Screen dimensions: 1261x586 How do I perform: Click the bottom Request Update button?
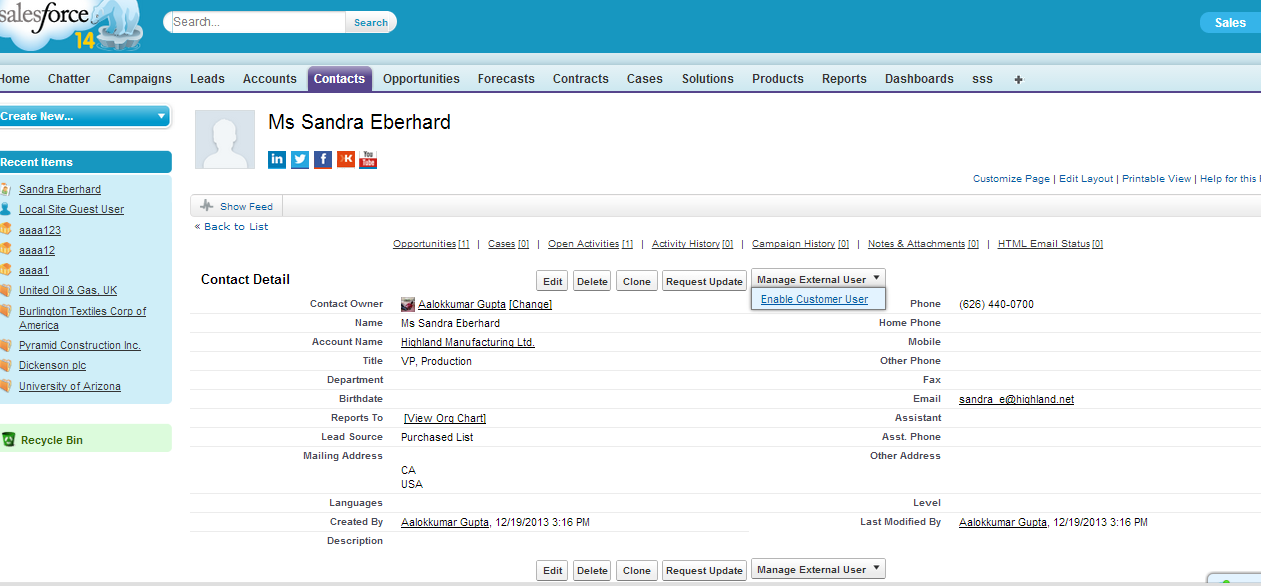click(x=704, y=570)
